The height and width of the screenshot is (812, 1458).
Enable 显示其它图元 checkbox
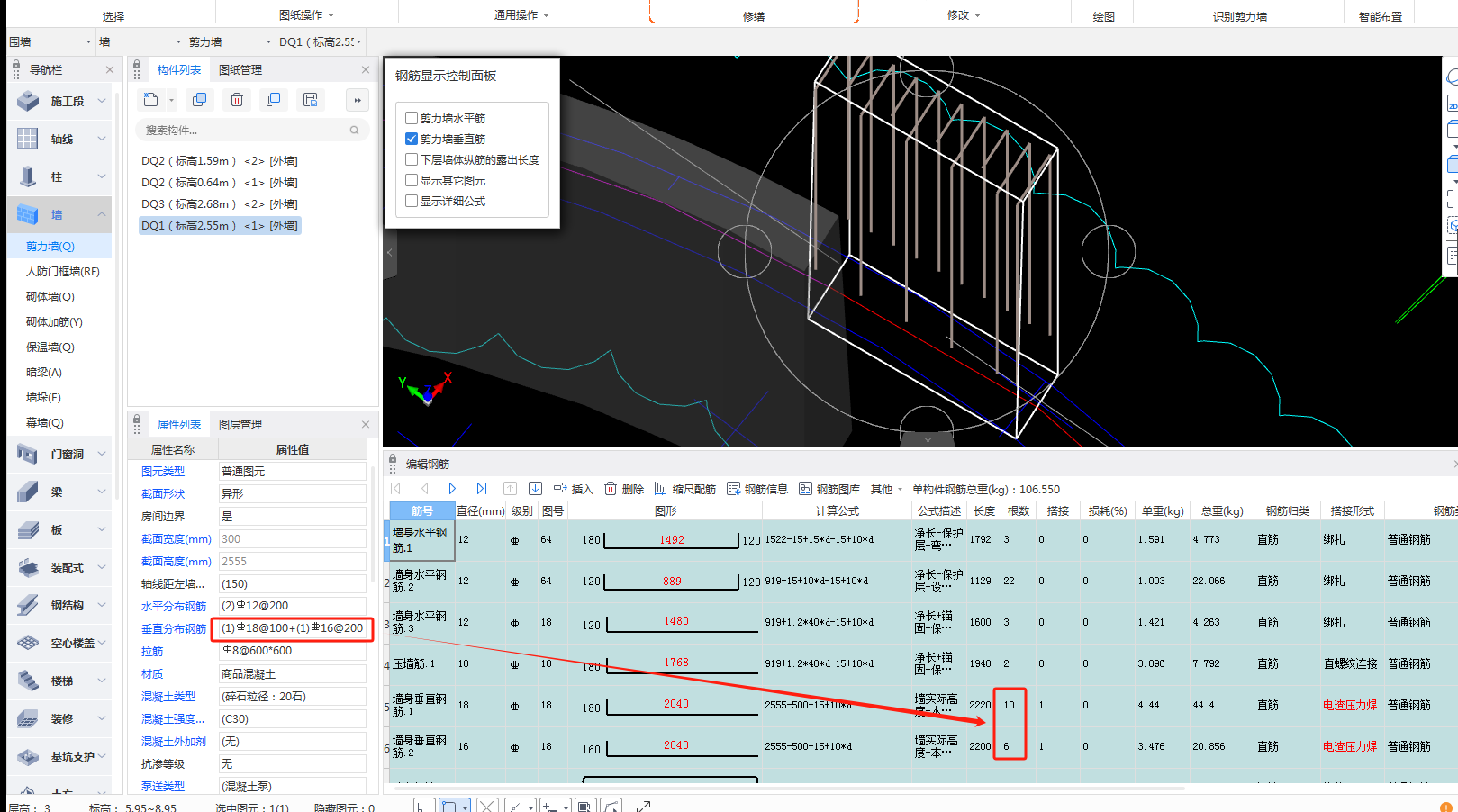tap(412, 180)
